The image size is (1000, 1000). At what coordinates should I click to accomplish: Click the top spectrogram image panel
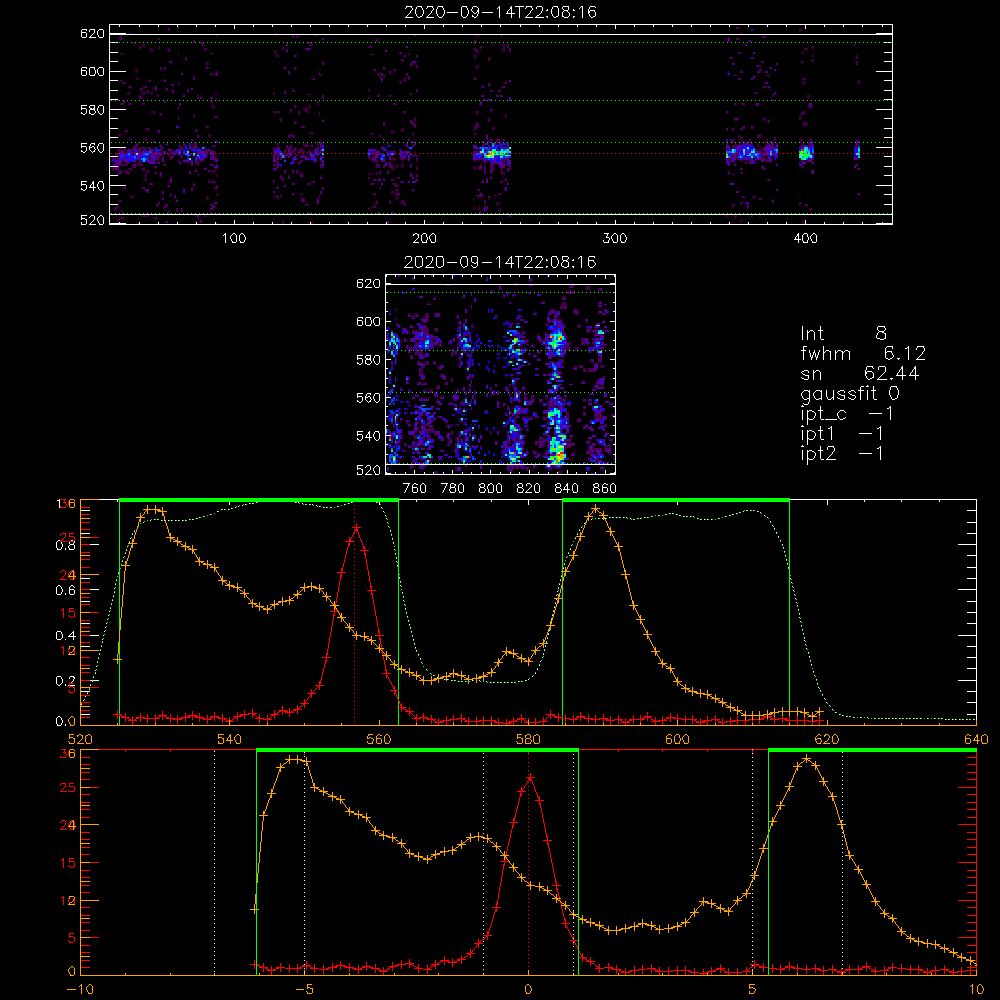tap(501, 124)
